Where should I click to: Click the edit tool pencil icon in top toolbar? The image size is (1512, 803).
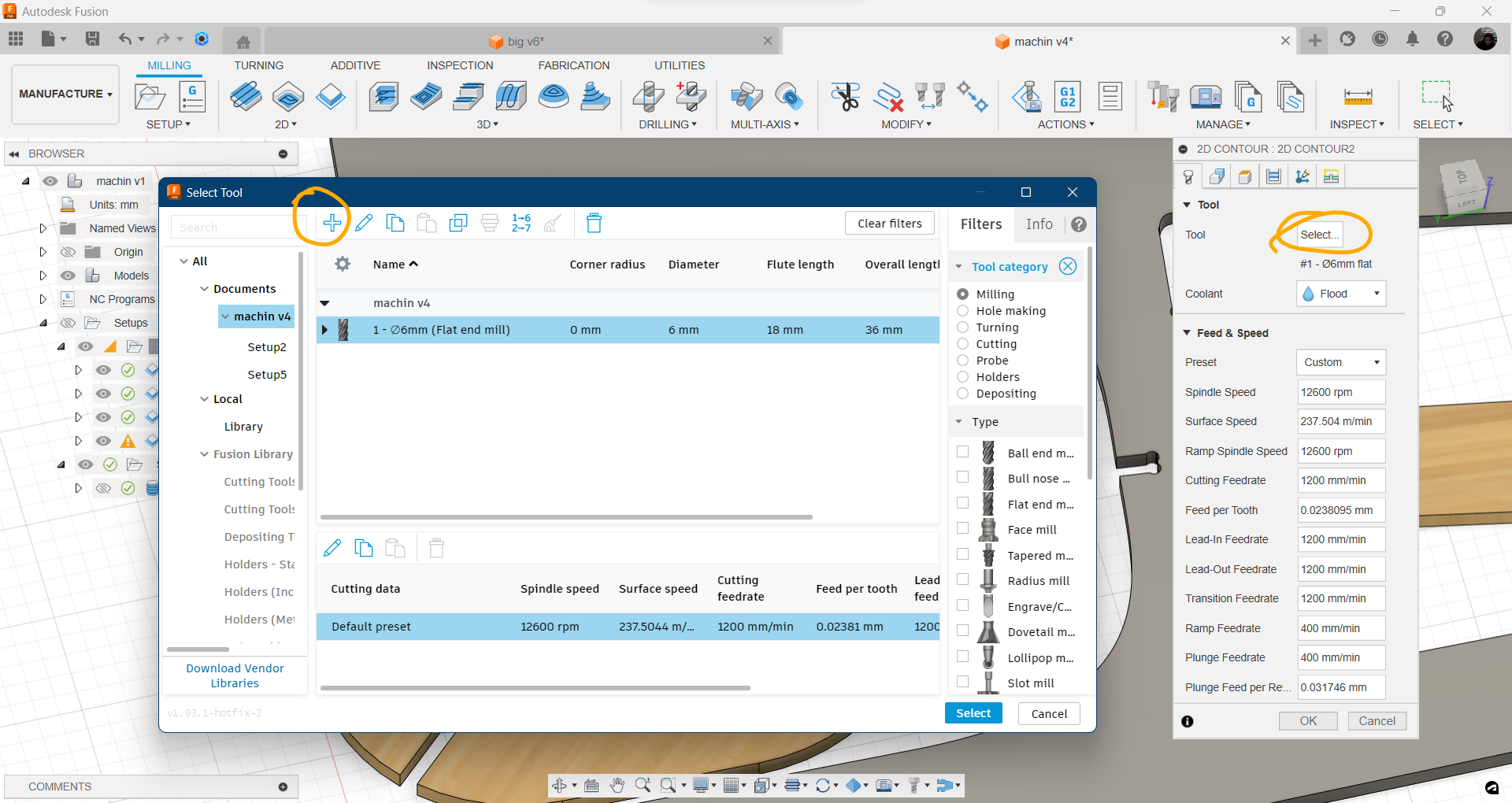(x=364, y=223)
